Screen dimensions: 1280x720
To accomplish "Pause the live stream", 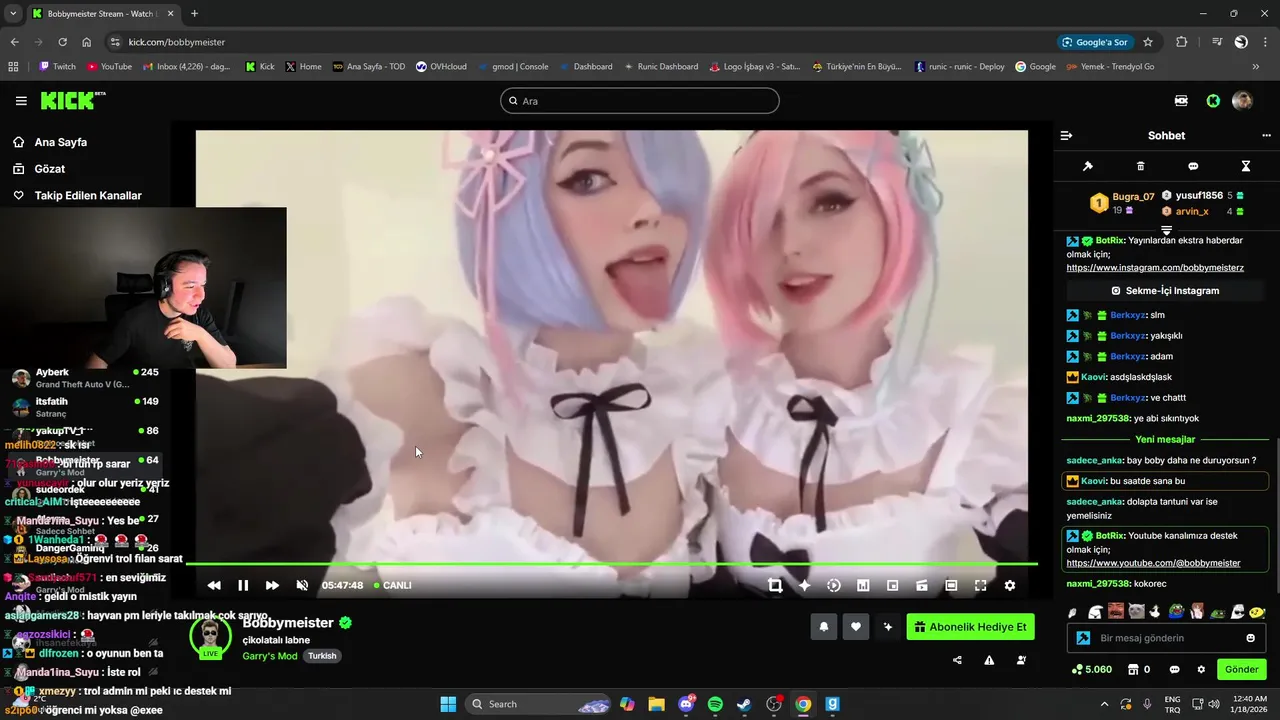I will tap(243, 585).
